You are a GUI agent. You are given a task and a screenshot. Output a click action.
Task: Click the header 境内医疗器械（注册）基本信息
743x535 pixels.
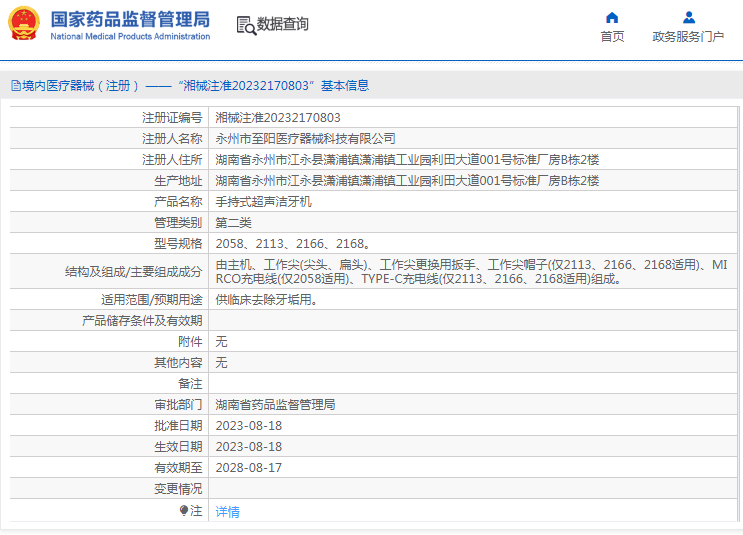click(190, 86)
